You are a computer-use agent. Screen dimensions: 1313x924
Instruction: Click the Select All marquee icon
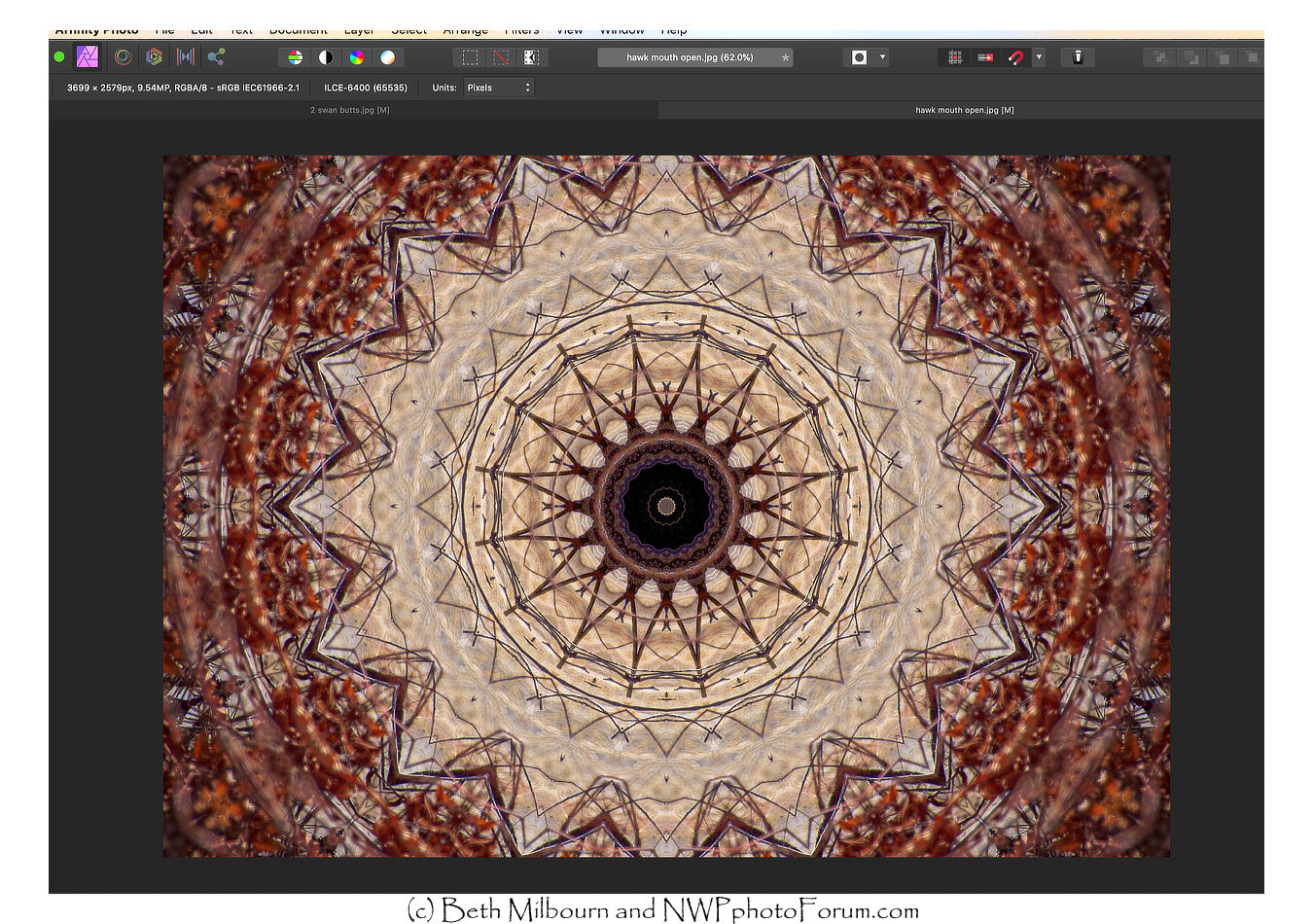click(x=470, y=57)
